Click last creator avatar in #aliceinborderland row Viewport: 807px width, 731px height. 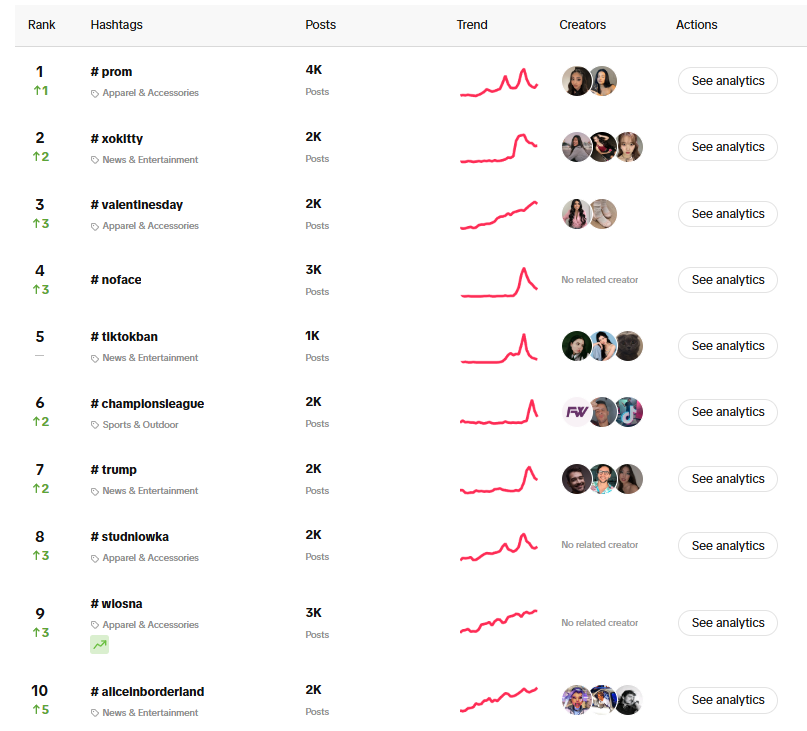click(628, 700)
